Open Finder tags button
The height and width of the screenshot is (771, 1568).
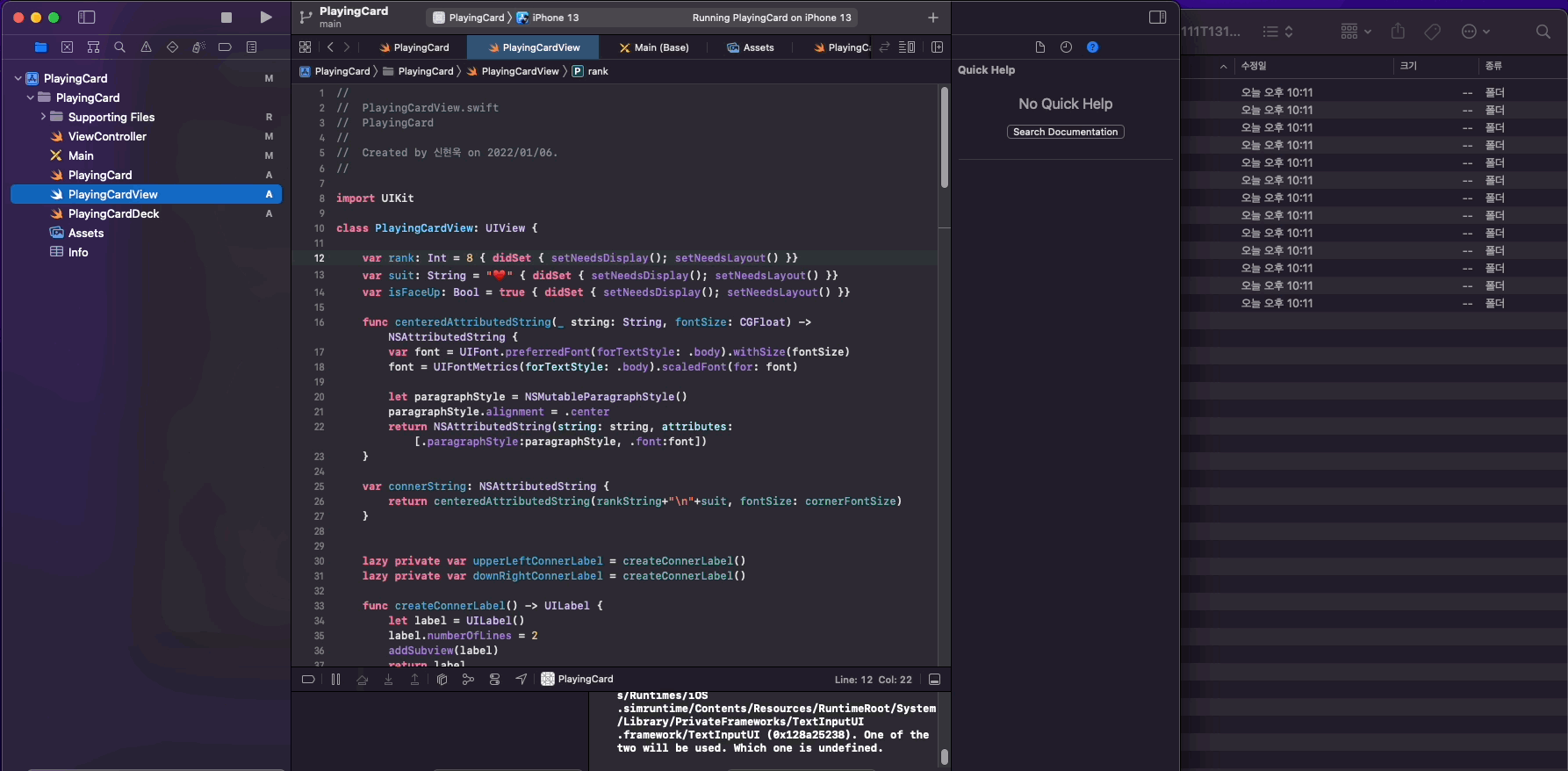click(1432, 32)
